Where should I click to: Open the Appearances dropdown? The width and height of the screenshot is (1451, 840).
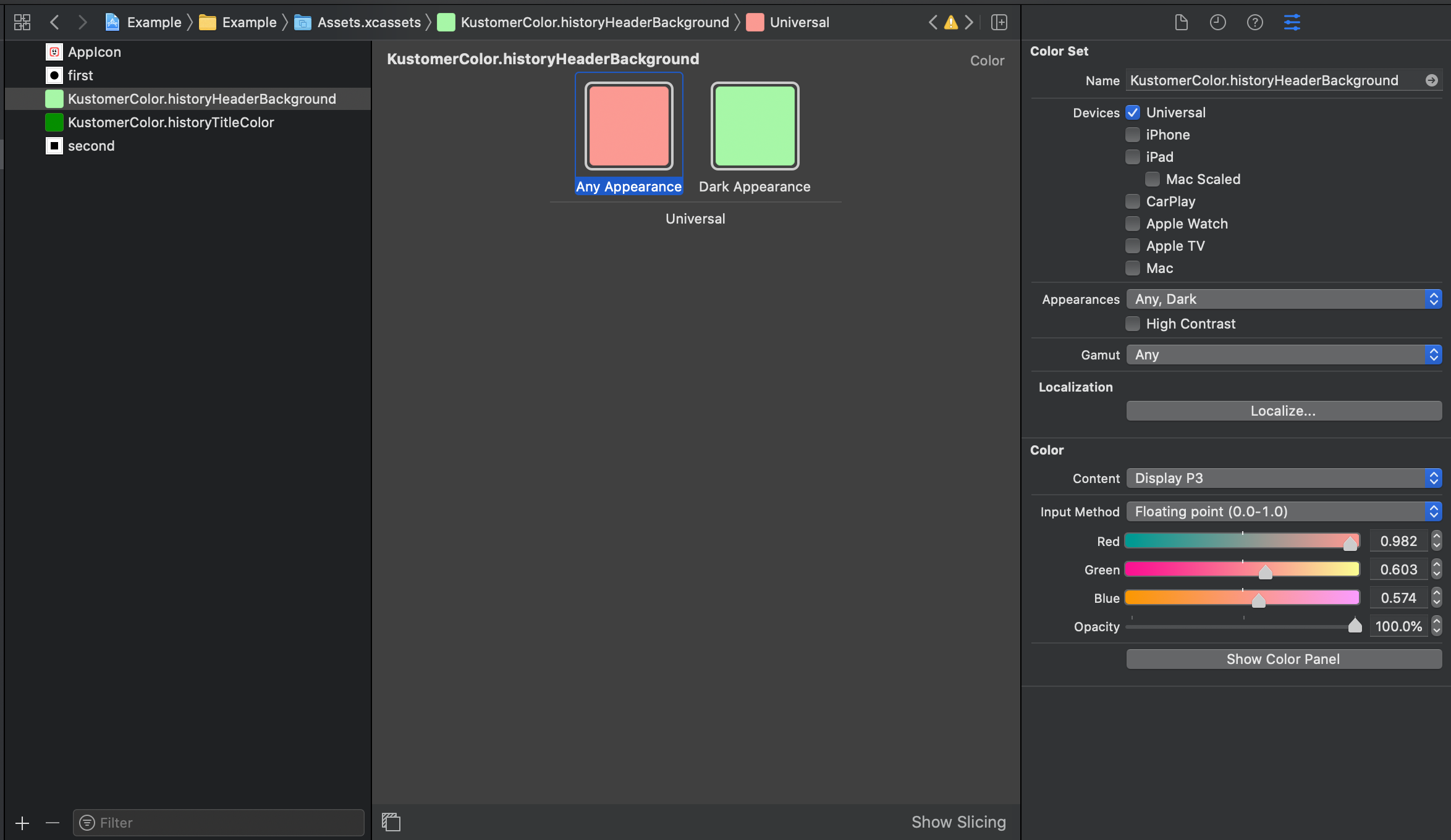click(x=1283, y=299)
